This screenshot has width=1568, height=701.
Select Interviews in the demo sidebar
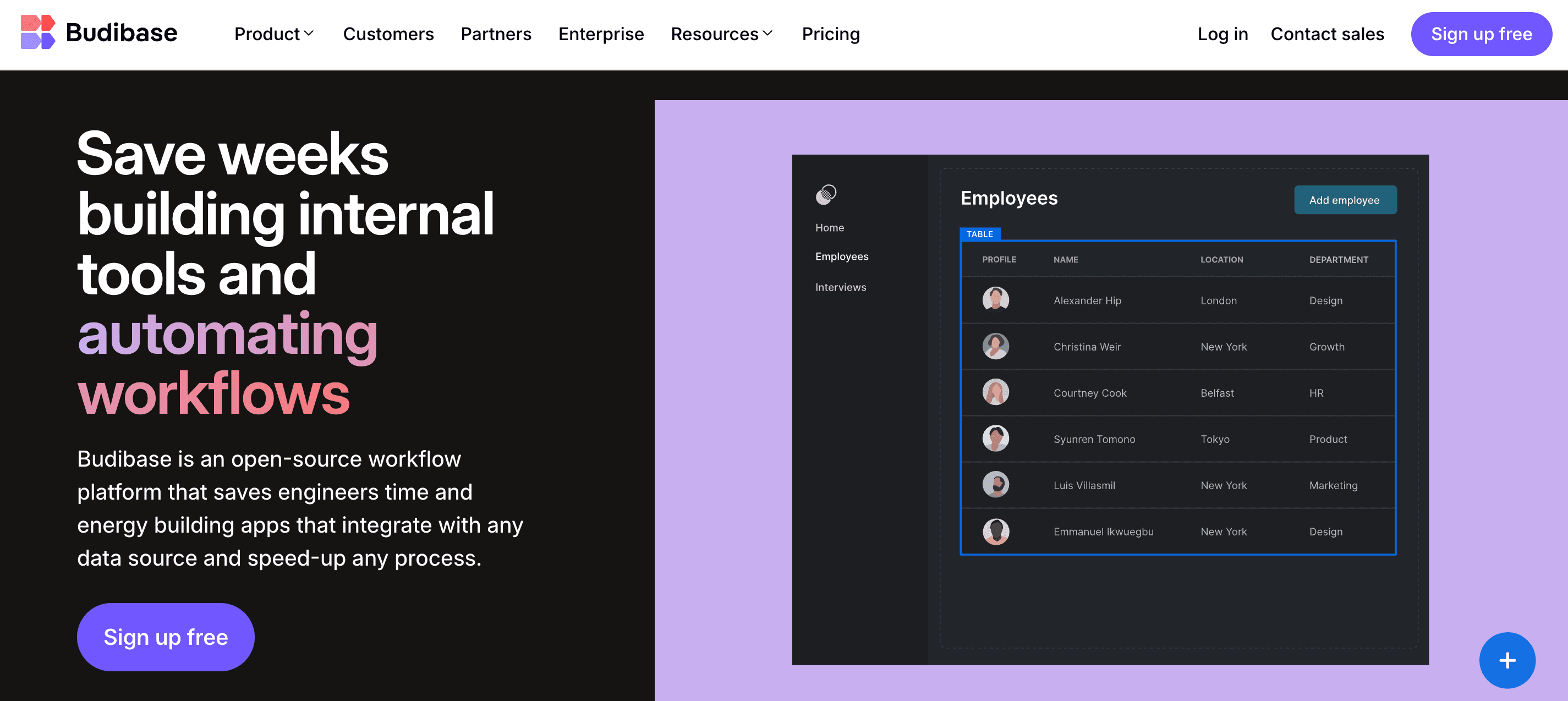pyautogui.click(x=840, y=287)
